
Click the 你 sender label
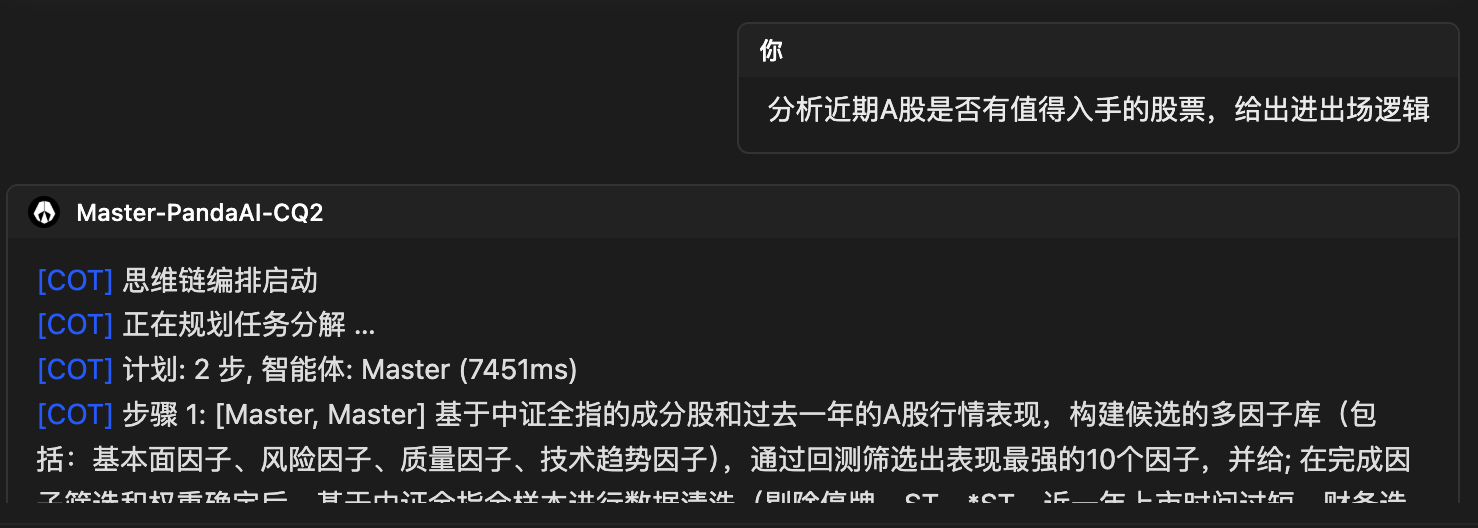coord(771,51)
